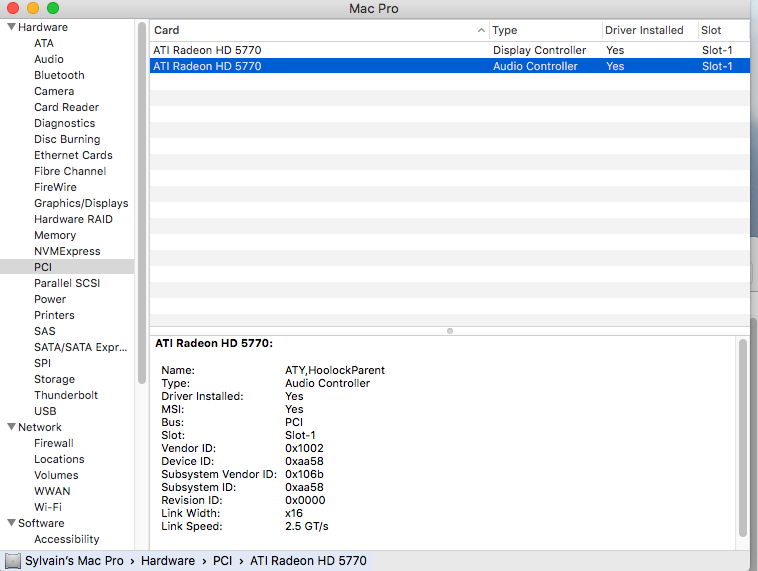Open Firewall under Network

click(54, 443)
